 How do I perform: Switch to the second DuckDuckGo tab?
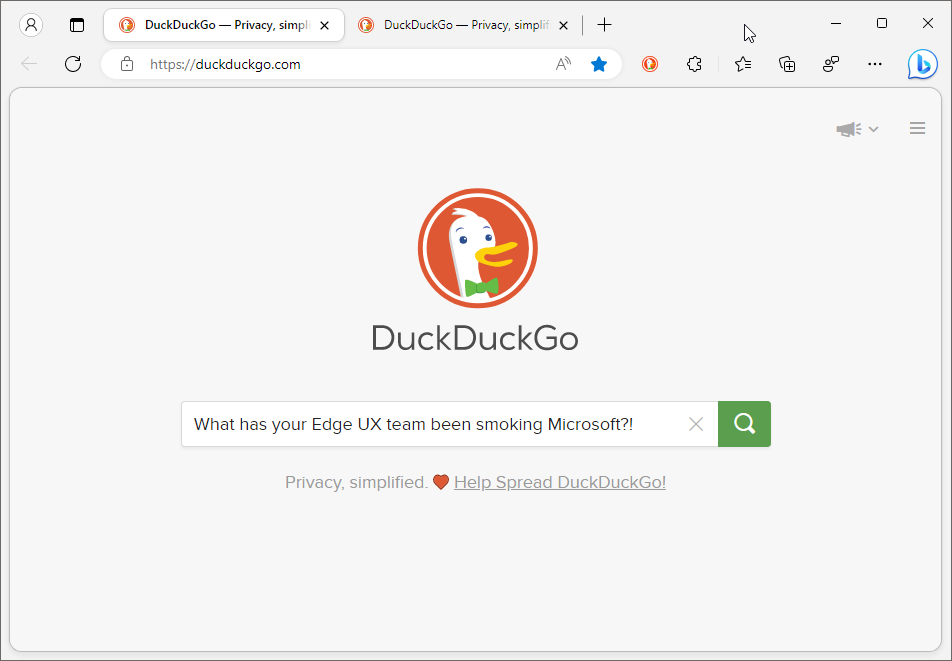point(463,25)
